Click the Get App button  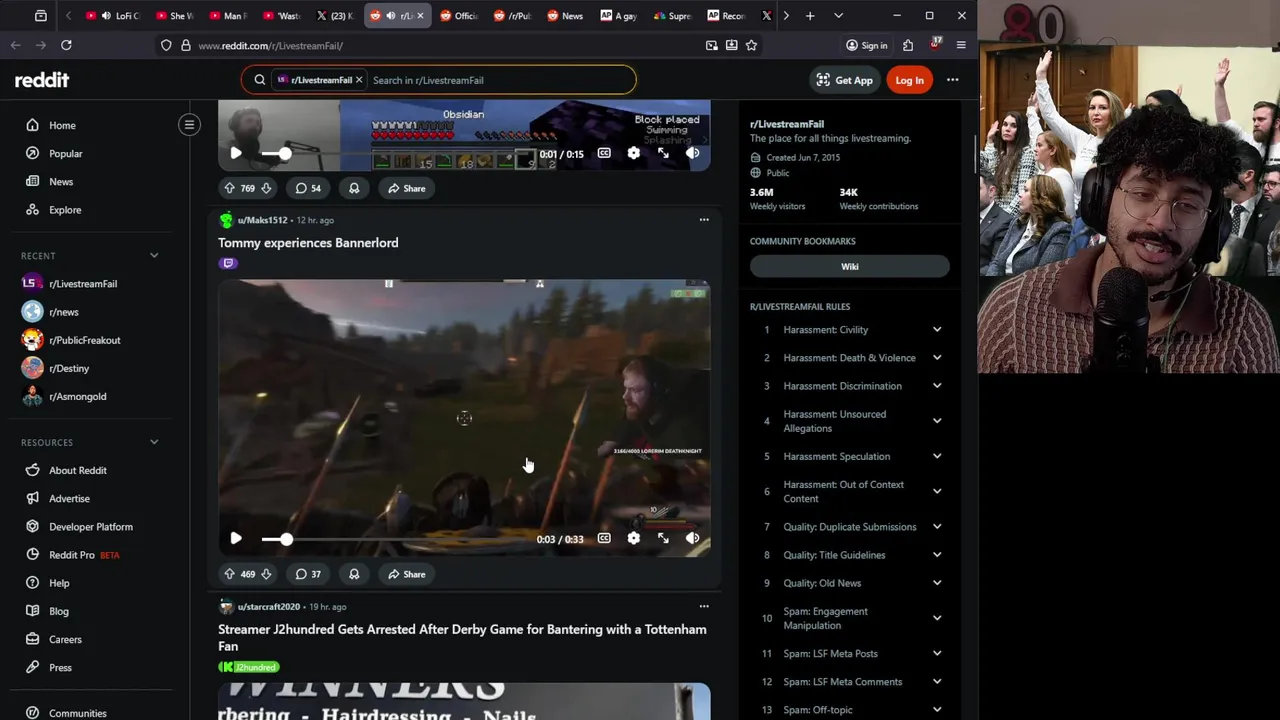coord(844,80)
